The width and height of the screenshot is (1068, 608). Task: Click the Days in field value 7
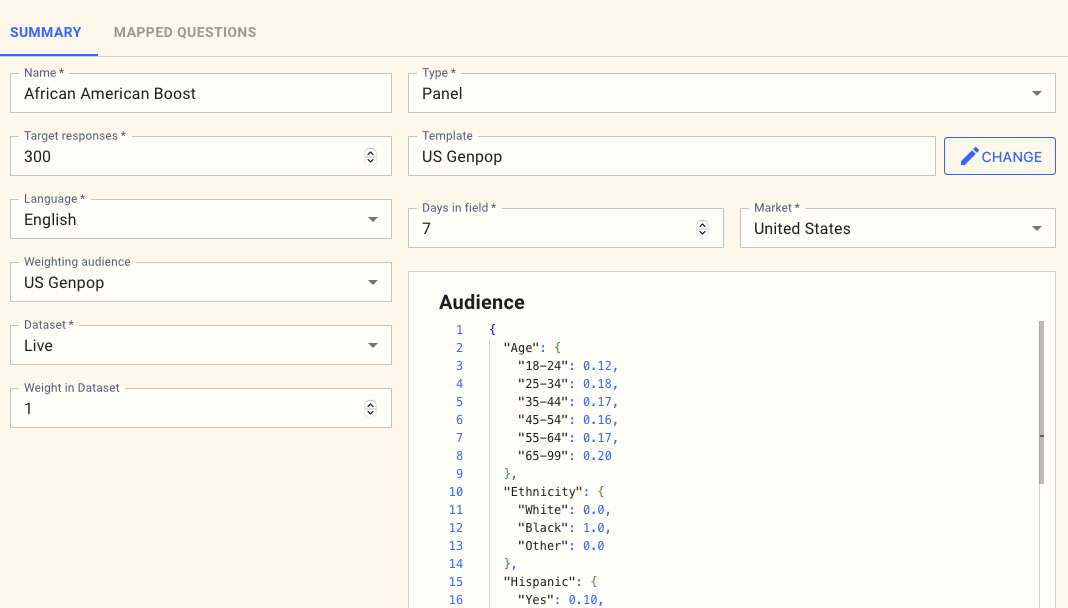coord(550,229)
